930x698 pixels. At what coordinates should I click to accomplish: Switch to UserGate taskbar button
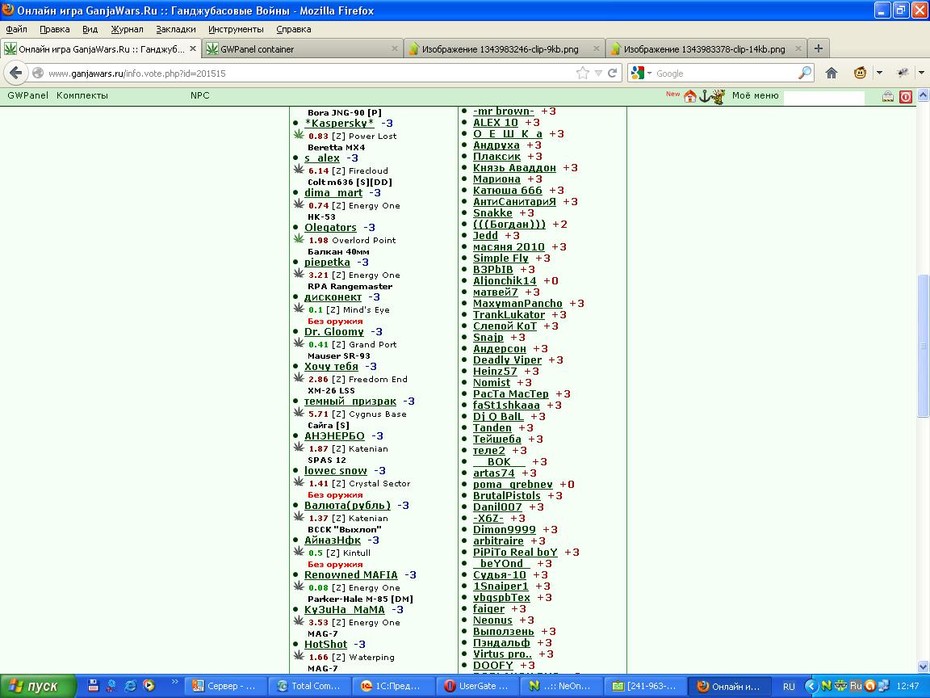(x=477, y=686)
